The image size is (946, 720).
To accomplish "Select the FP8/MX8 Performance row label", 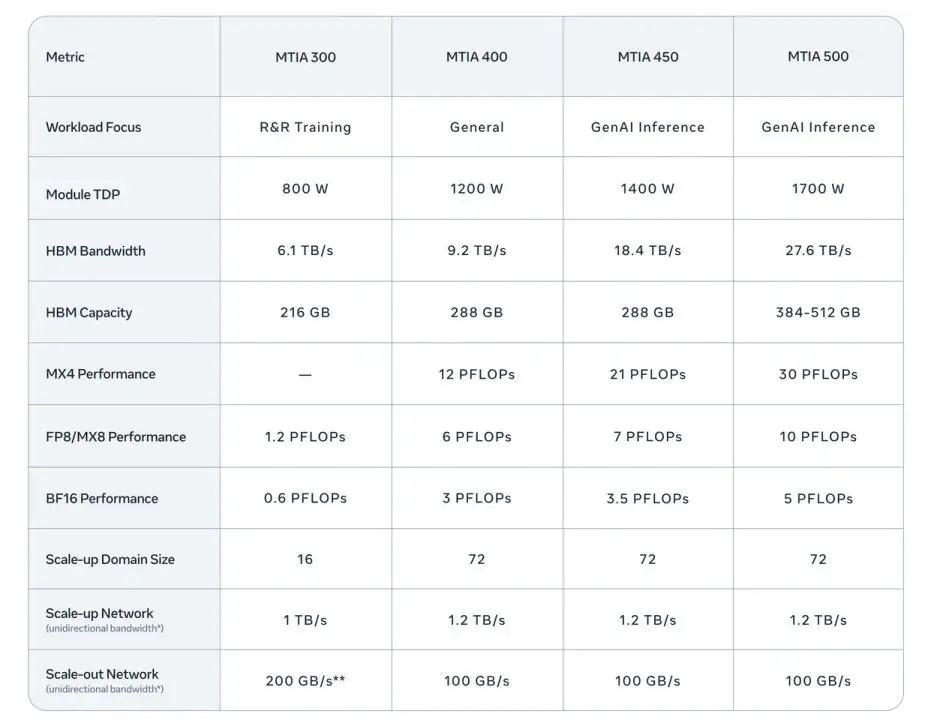I will coord(115,437).
